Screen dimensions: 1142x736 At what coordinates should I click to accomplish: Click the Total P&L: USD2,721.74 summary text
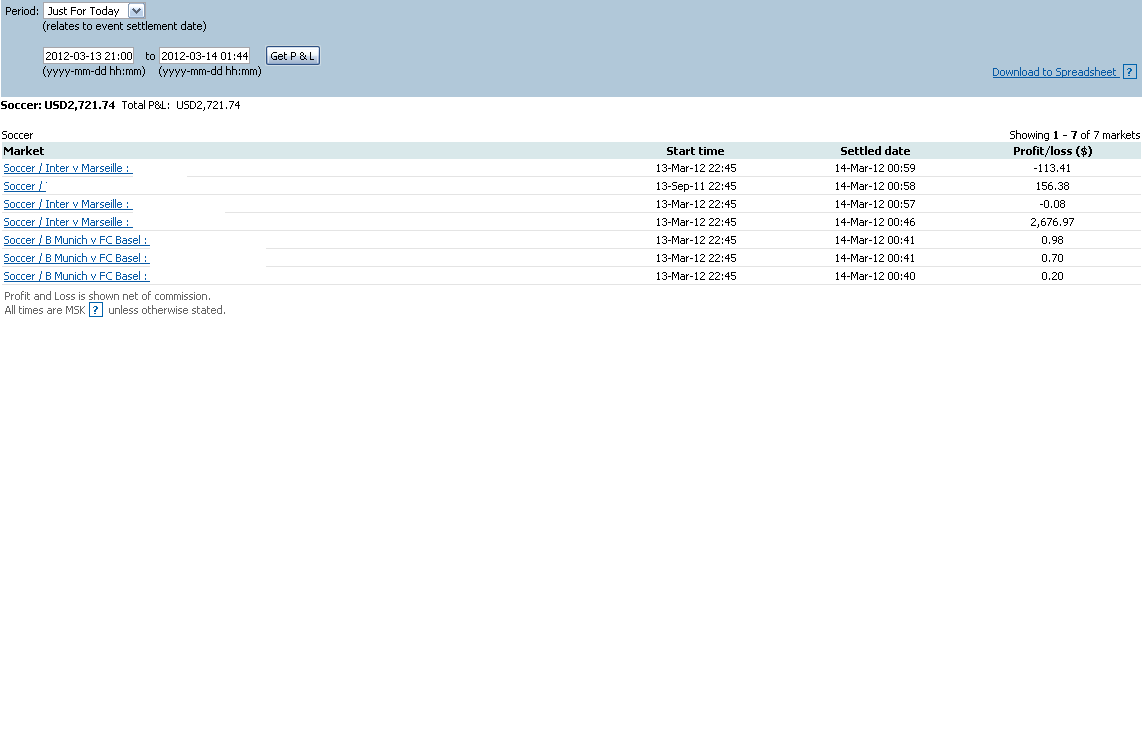coord(181,106)
